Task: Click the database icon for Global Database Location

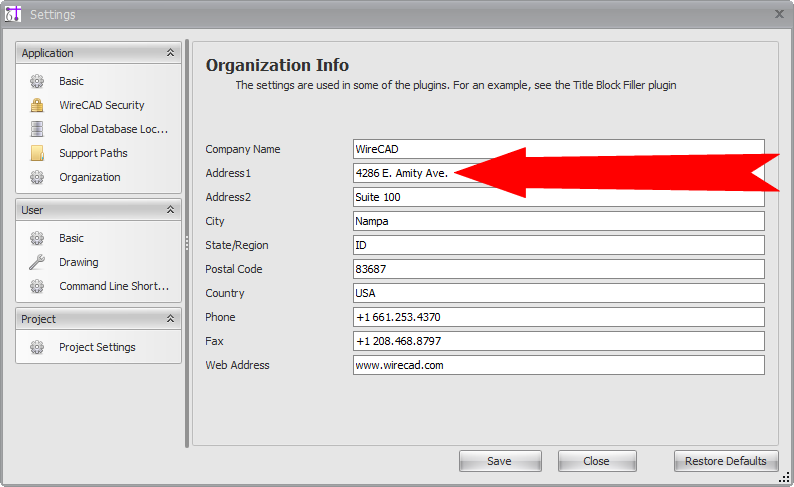Action: 37,129
